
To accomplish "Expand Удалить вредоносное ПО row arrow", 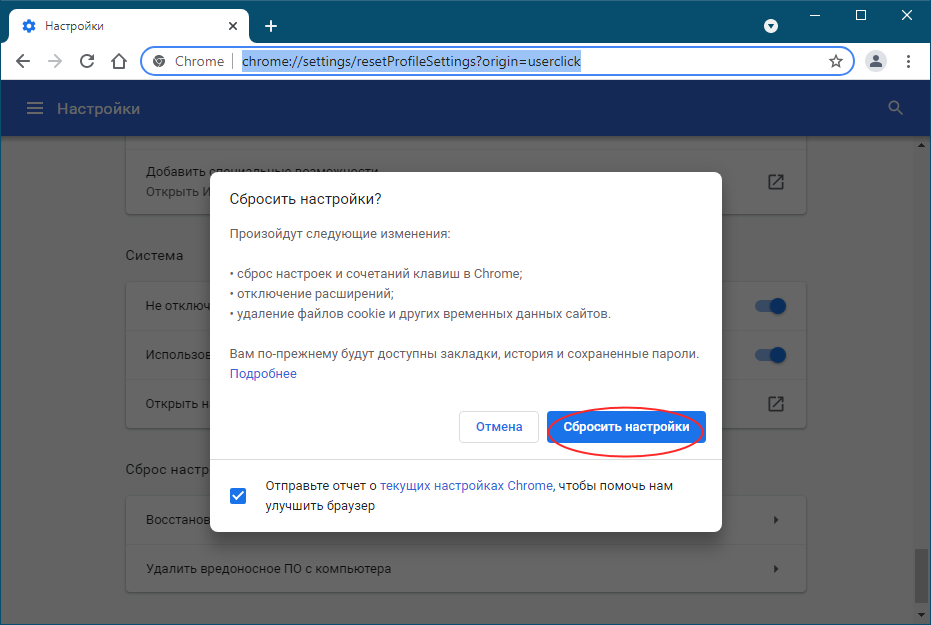I will click(x=776, y=569).
